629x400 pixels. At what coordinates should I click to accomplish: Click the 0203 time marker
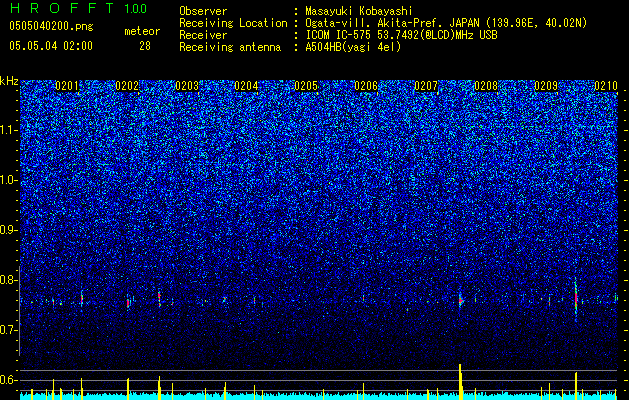(x=187, y=86)
